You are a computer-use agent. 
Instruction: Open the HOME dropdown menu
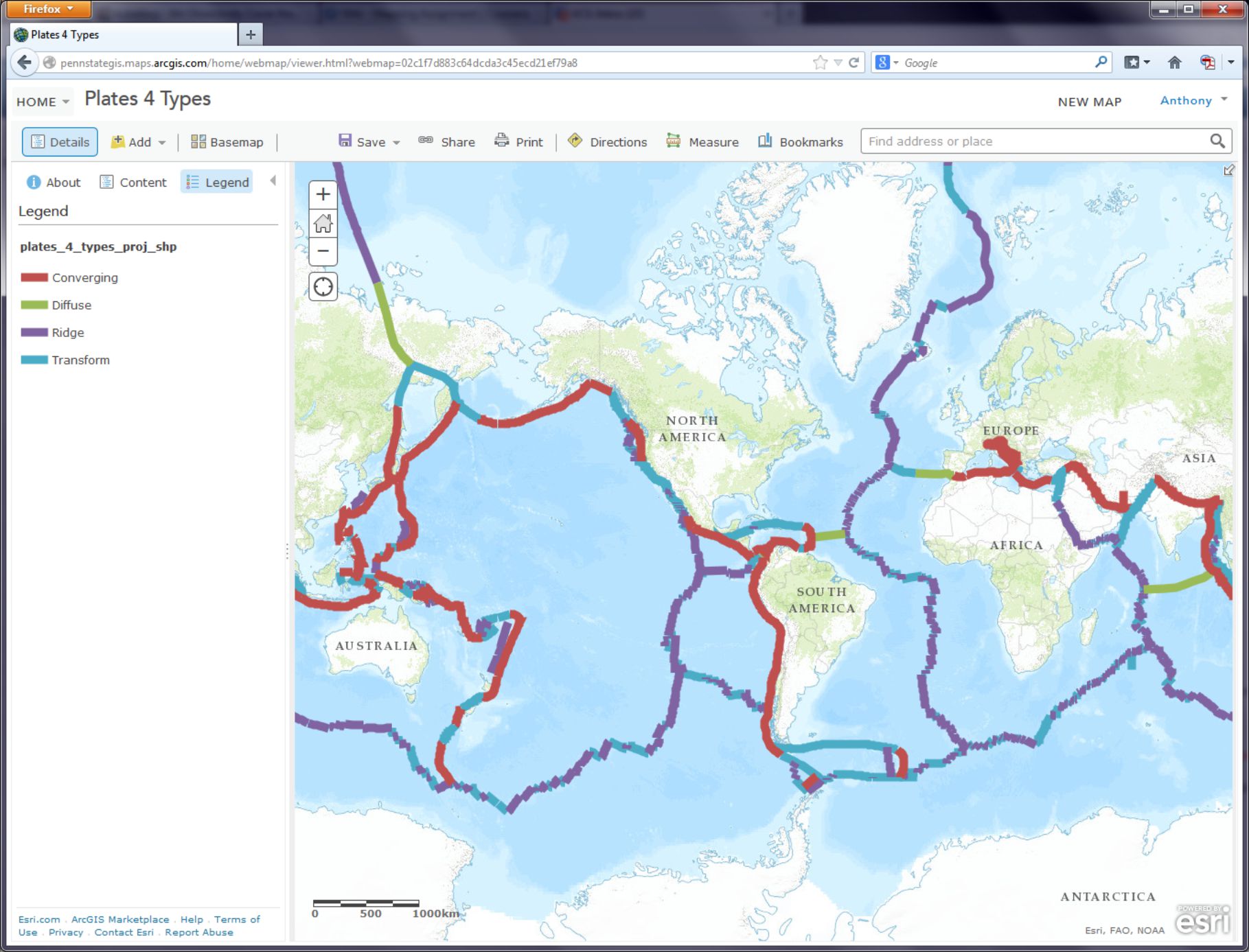point(43,102)
